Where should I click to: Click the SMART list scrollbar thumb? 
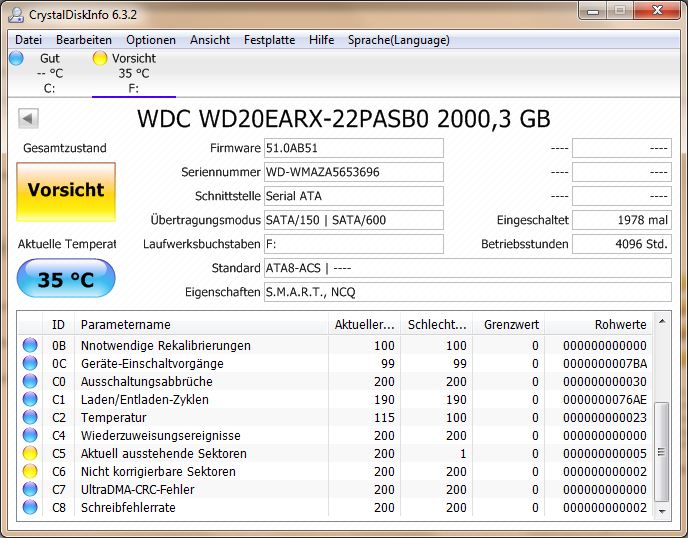[x=662, y=452]
